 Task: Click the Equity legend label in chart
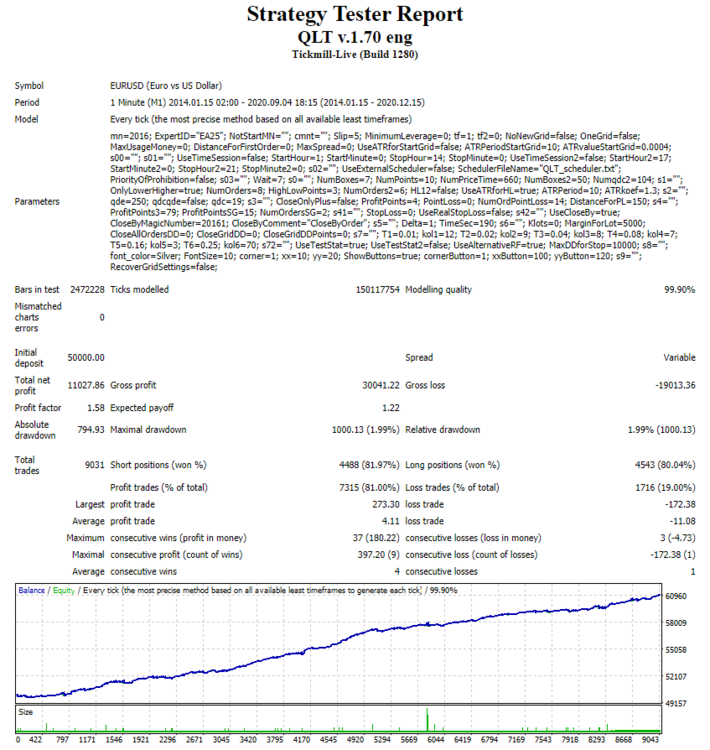(64, 590)
